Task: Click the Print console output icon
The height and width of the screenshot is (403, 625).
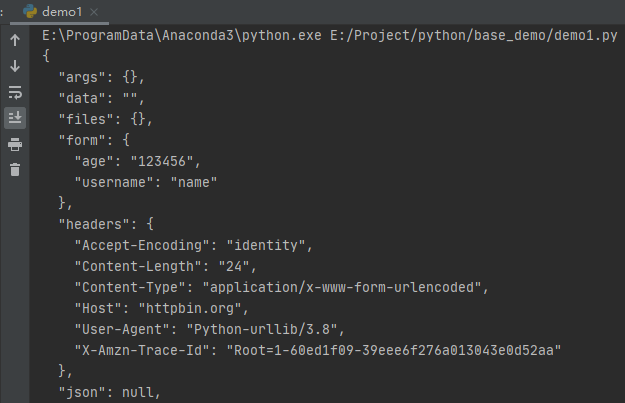Action: pyautogui.click(x=15, y=145)
